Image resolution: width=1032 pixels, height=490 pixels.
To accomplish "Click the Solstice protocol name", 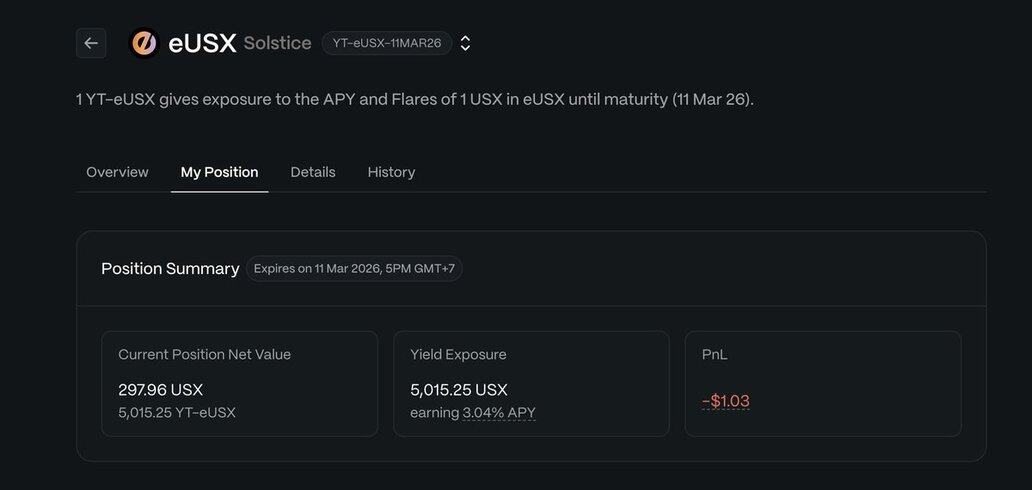I will (x=277, y=43).
